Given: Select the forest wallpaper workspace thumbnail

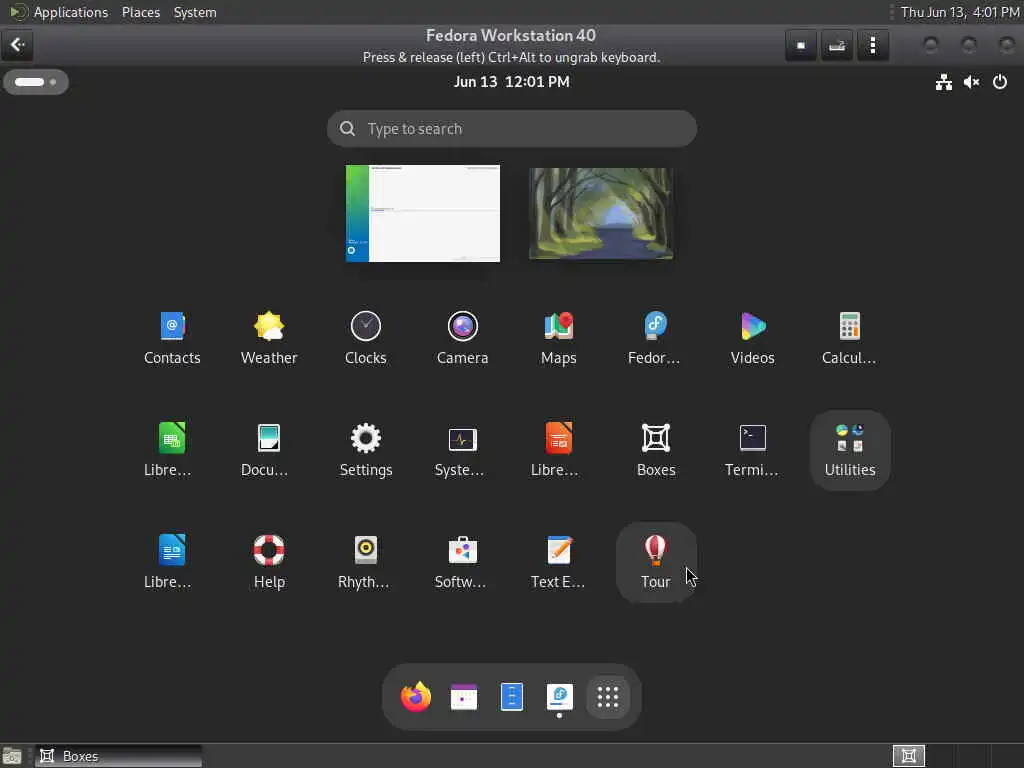Looking at the screenshot, I should pos(601,213).
